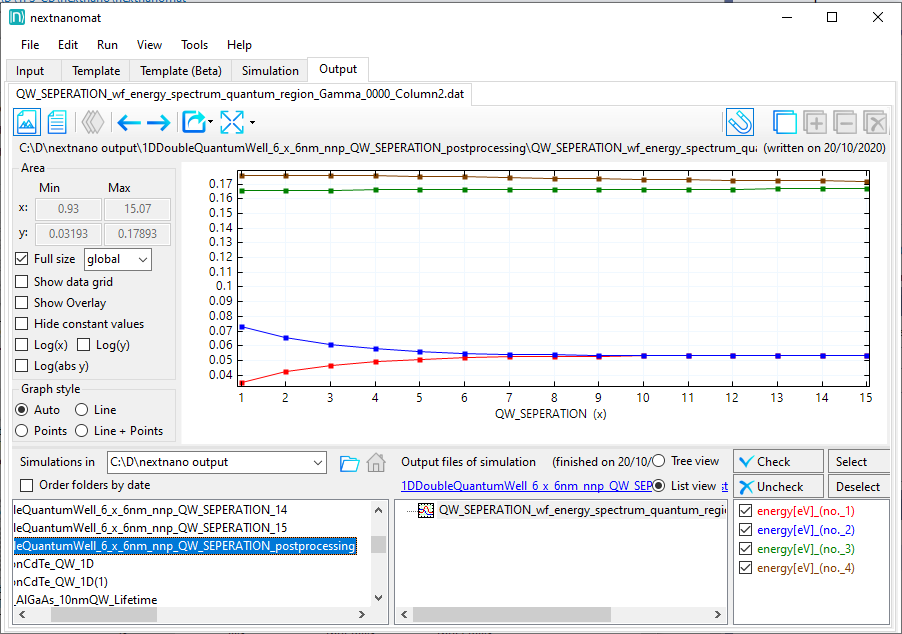Open folder browse icon beside simulations path
The height and width of the screenshot is (634, 902).
(349, 463)
